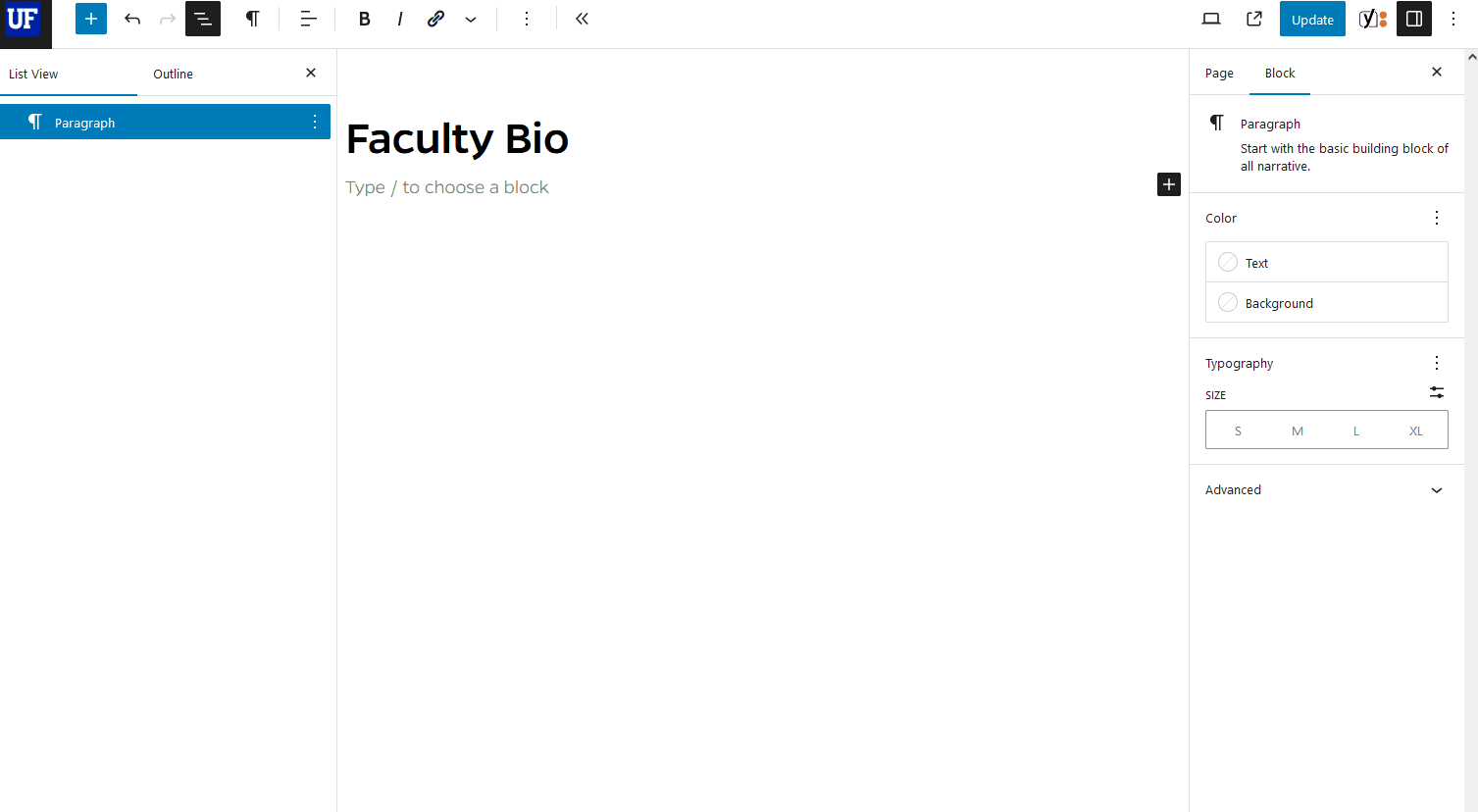
Task: Collapse the top toolbar
Action: 582,19
